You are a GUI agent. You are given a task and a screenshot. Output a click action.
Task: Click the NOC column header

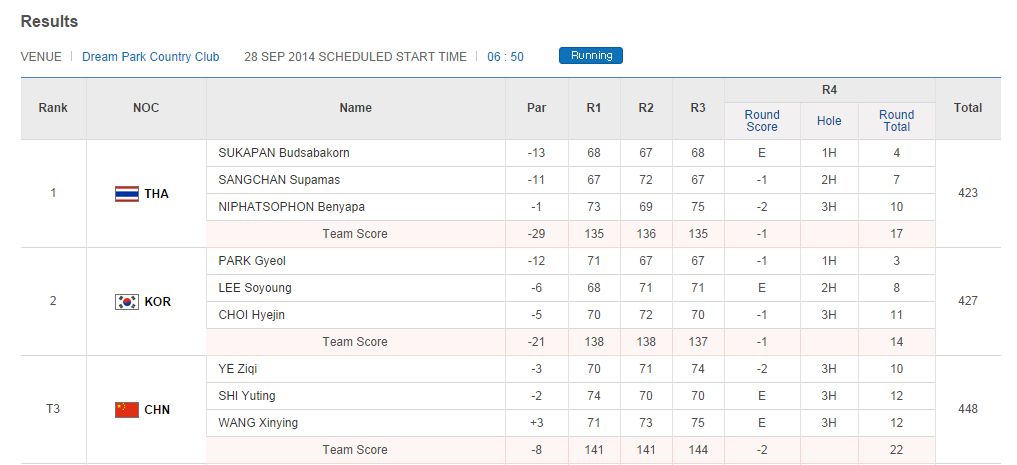(146, 108)
